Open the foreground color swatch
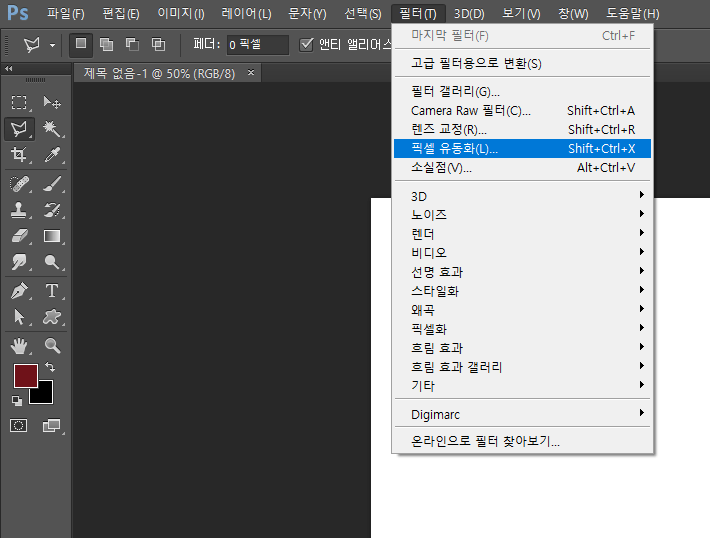 (25, 376)
